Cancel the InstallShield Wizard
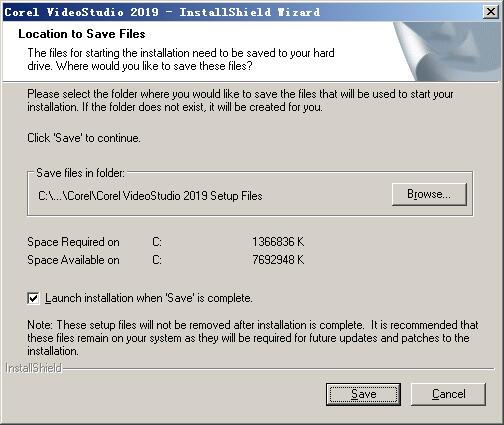 (x=448, y=394)
